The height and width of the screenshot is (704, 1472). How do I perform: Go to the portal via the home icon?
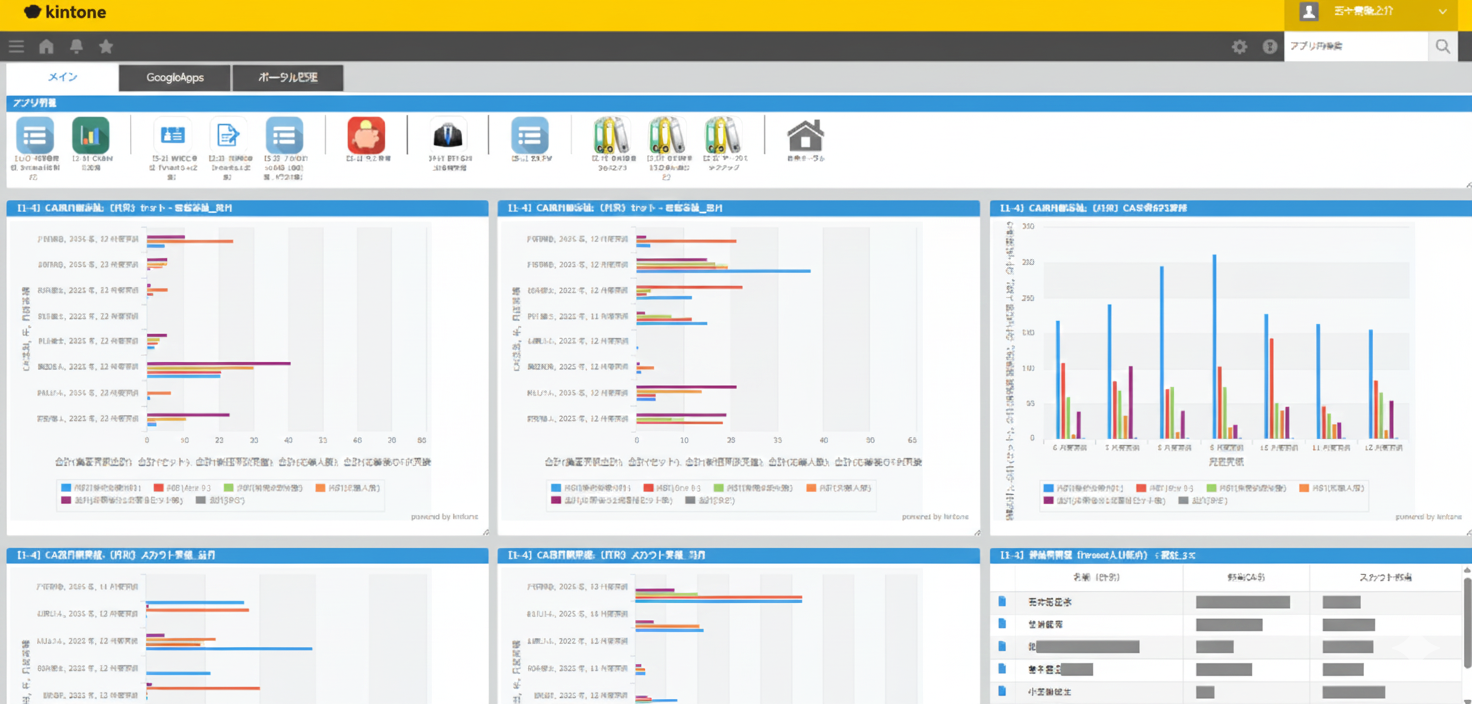[x=46, y=46]
